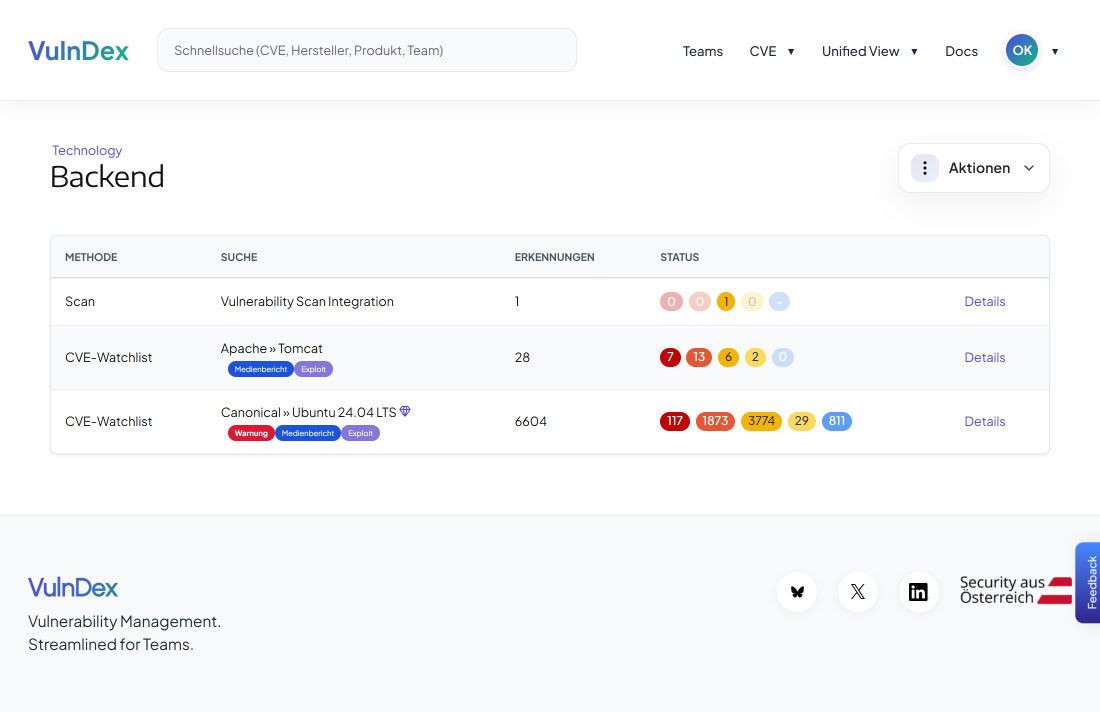
Task: Open the Docs menu item
Action: (961, 51)
